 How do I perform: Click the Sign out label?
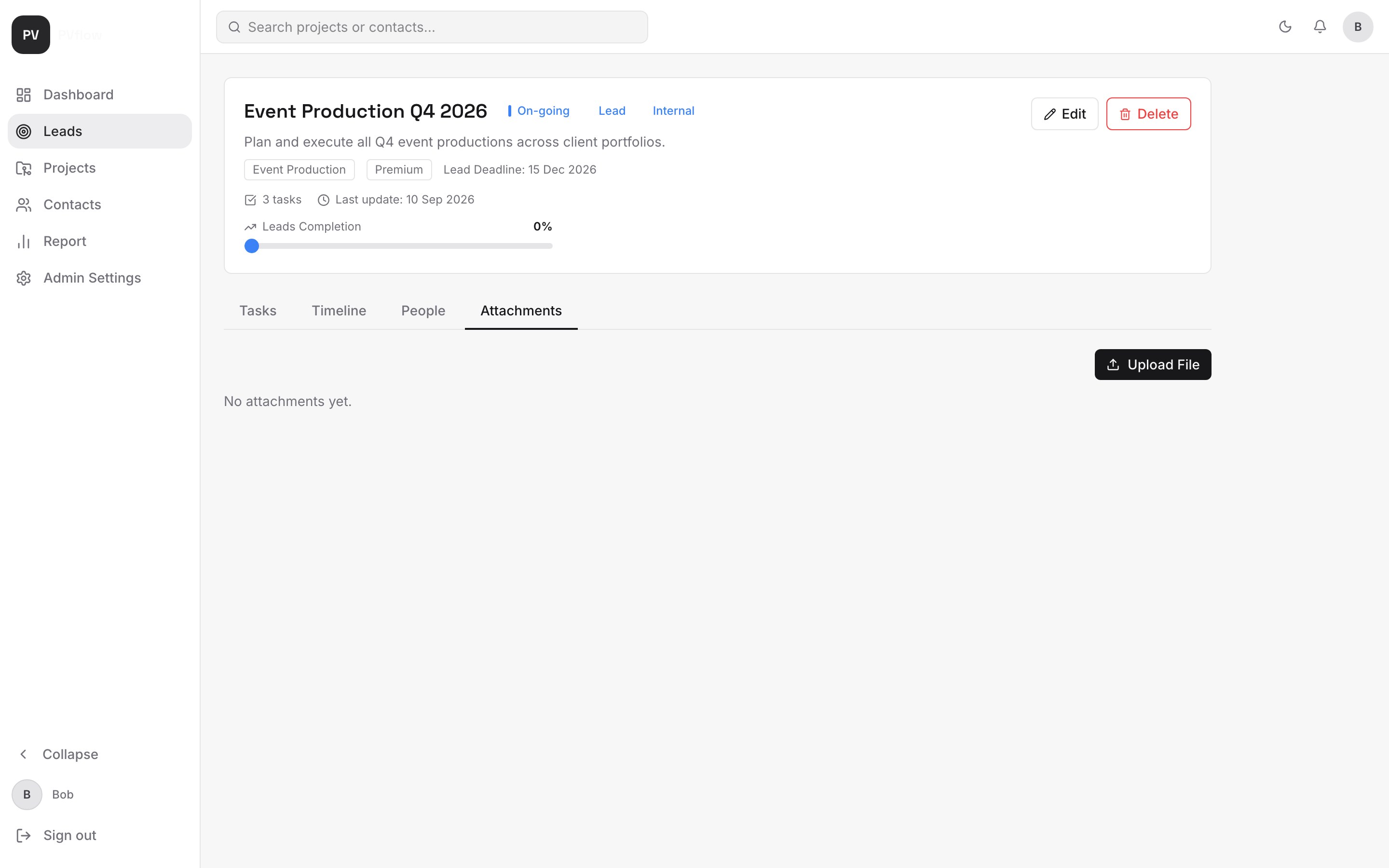pos(70,835)
